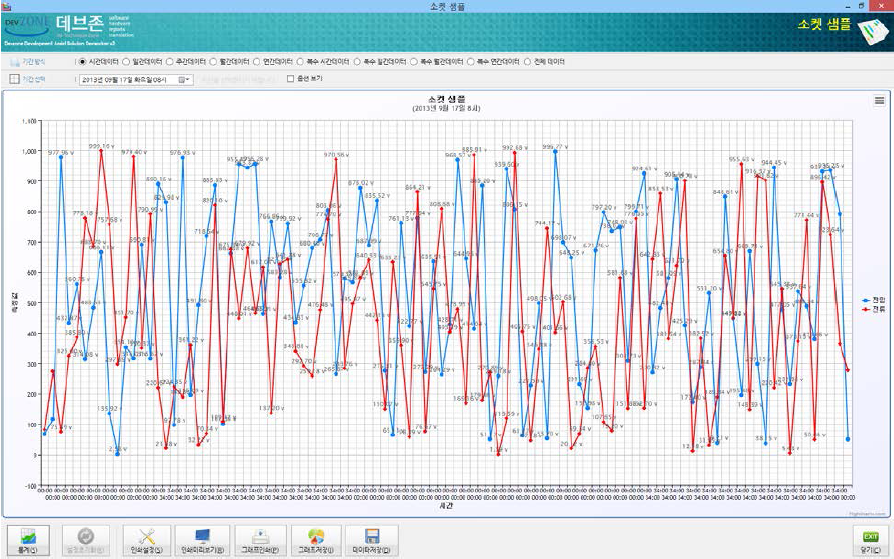Select the 복수 시간데이터 radio button
The height and width of the screenshot is (559, 894).
[x=300, y=62]
